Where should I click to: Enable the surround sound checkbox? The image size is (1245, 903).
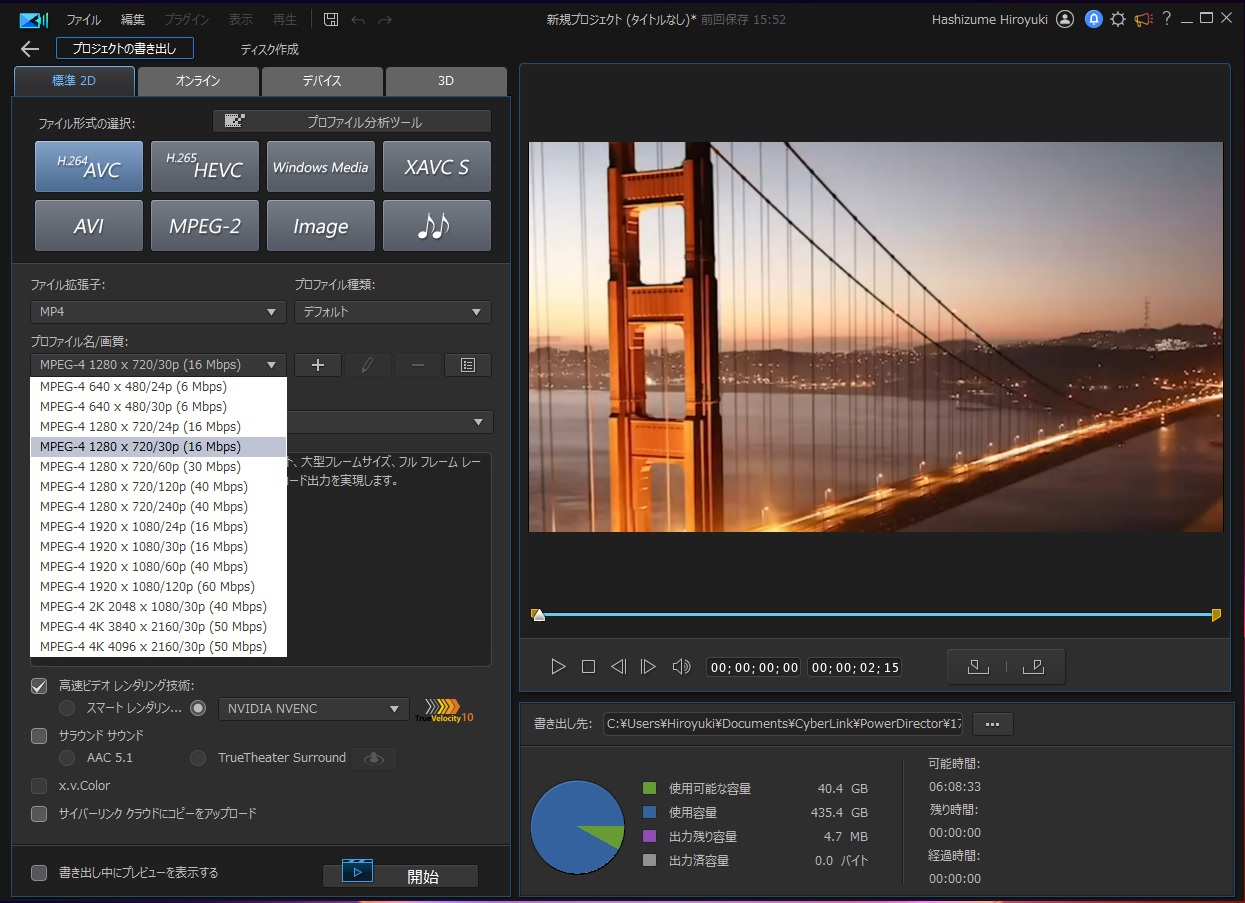[39, 736]
